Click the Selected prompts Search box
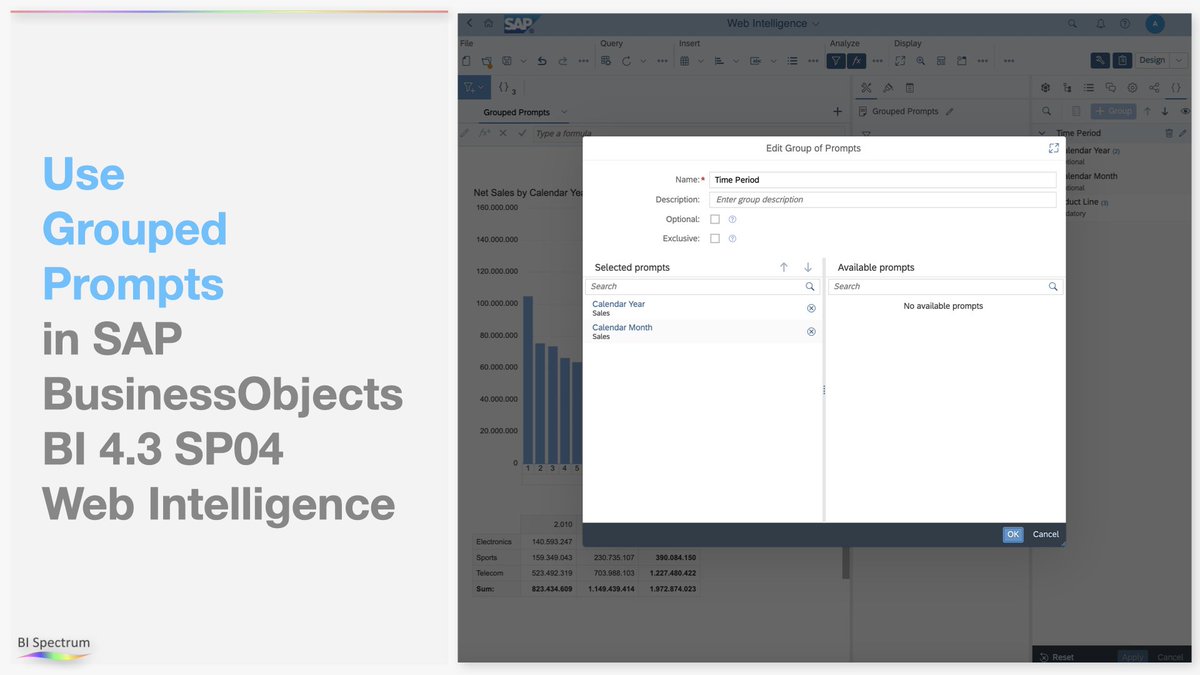 [703, 286]
